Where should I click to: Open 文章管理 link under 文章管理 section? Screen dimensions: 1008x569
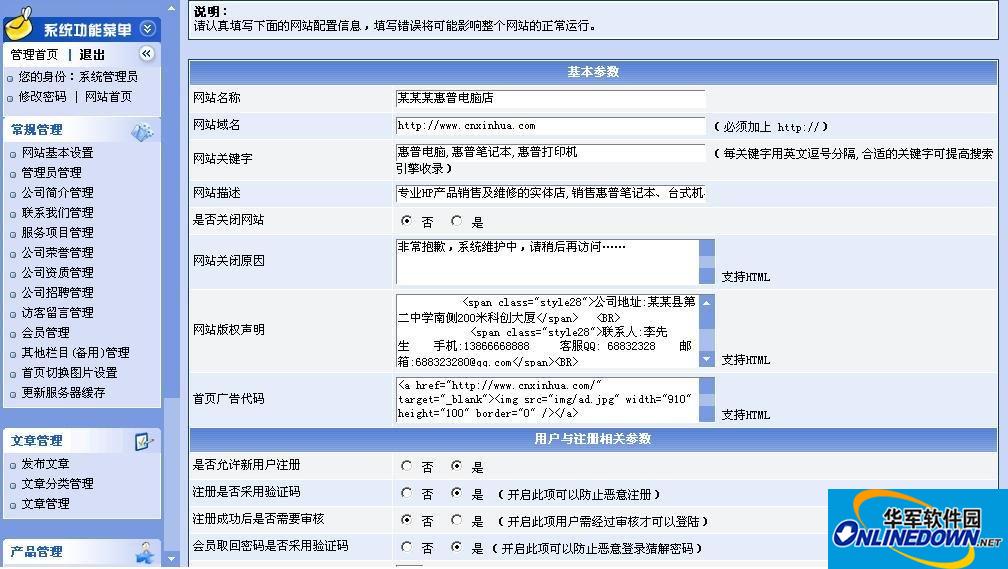[46, 503]
